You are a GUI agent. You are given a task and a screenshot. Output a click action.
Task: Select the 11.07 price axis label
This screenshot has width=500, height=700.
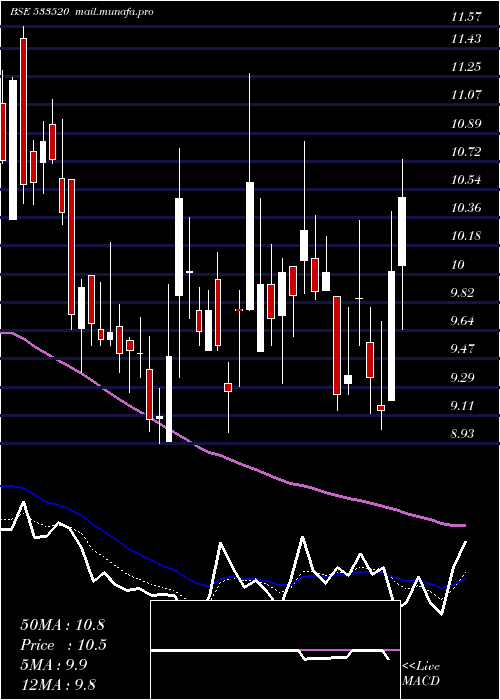click(x=466, y=95)
